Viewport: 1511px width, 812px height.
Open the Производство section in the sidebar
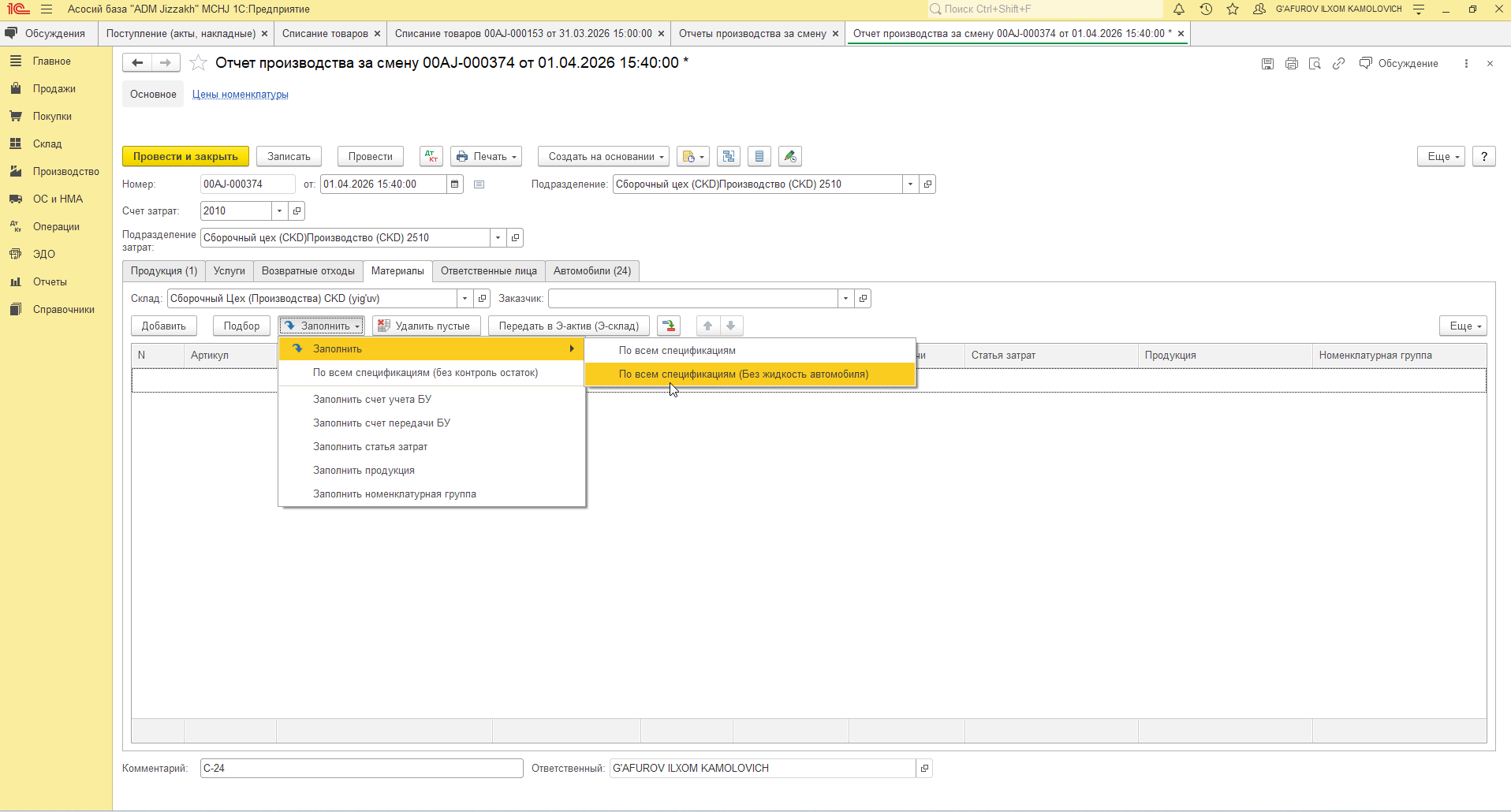click(x=56, y=171)
